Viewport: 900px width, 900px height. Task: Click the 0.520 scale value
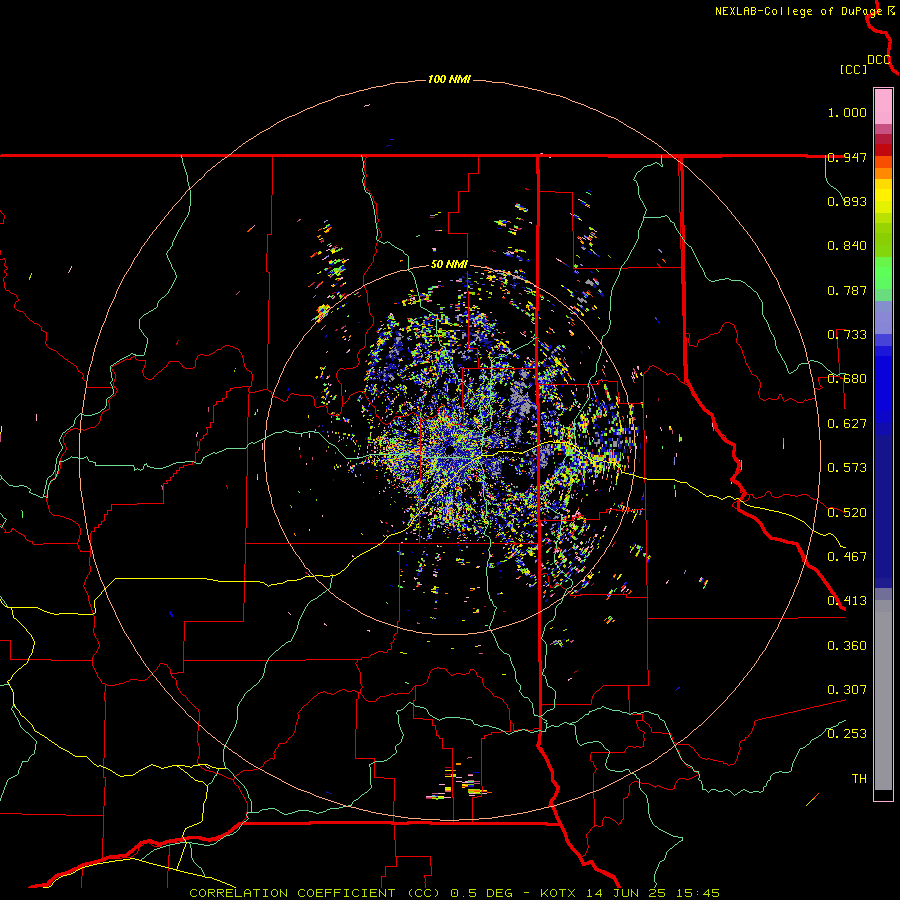(847, 513)
